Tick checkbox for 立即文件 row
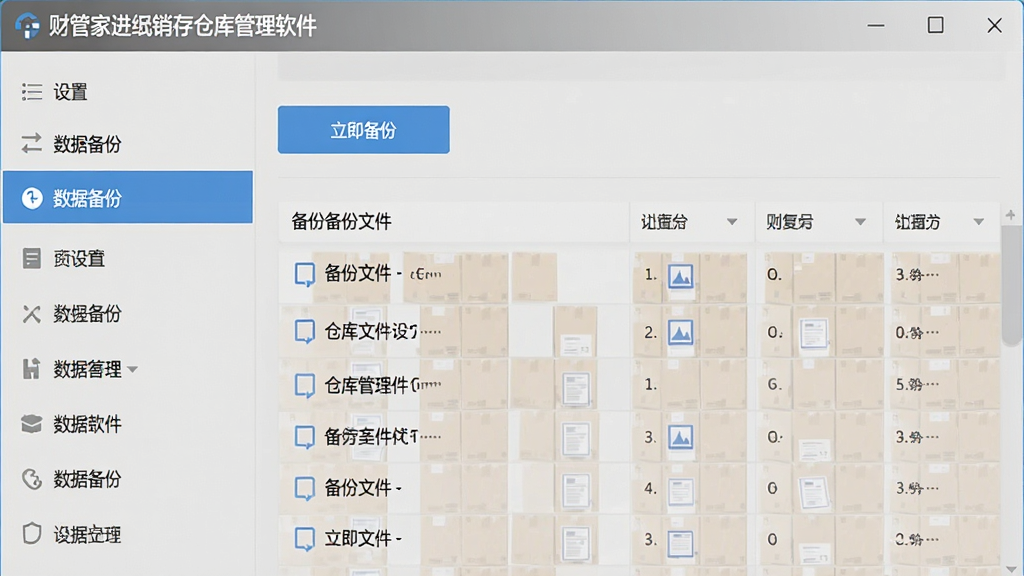This screenshot has width=1024, height=576. 304,539
